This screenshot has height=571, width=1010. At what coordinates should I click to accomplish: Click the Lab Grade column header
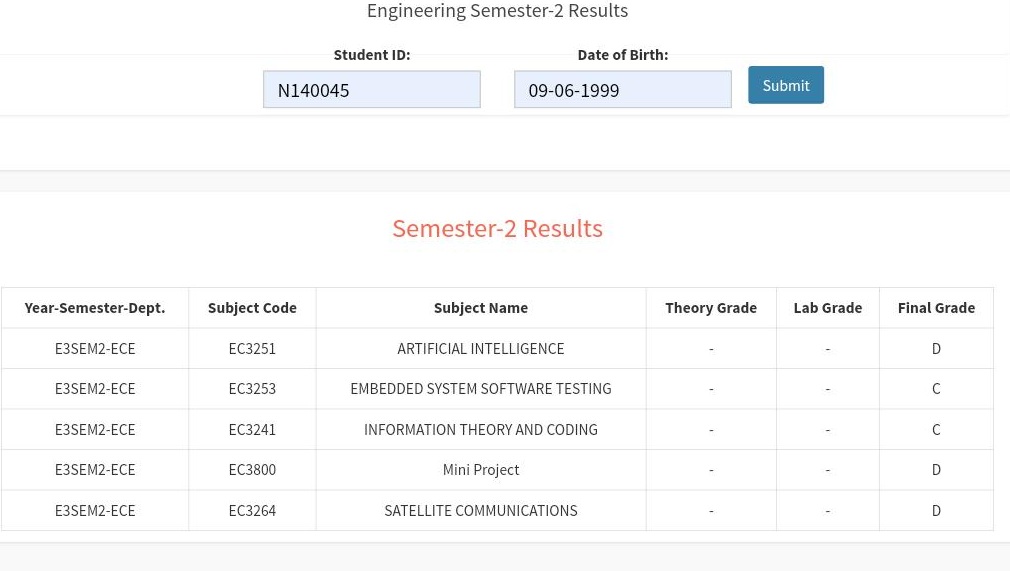click(828, 308)
